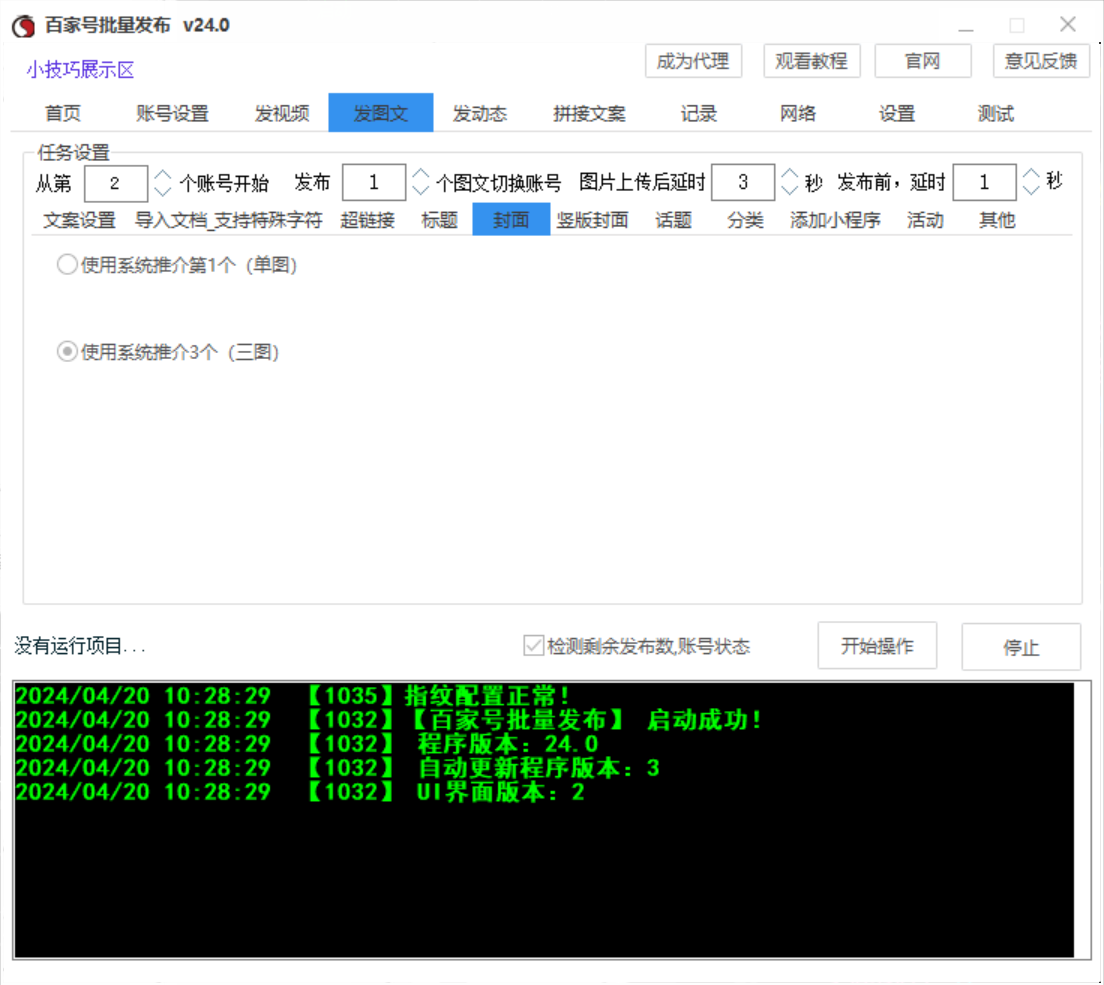1104x985 pixels.
Task: Increase 发布前延时 seconds
Action: 1031,174
